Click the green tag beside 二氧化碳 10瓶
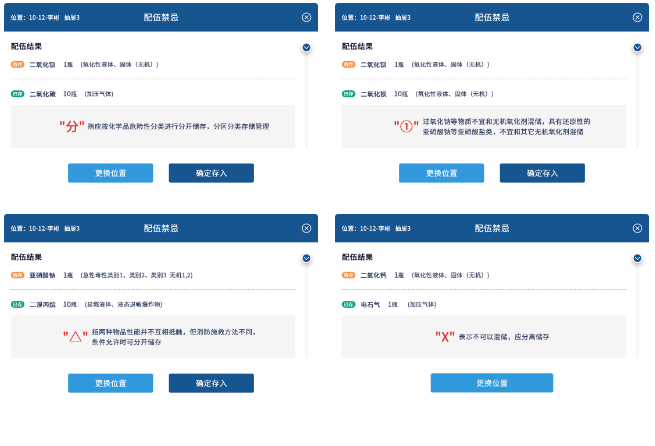 point(17,93)
